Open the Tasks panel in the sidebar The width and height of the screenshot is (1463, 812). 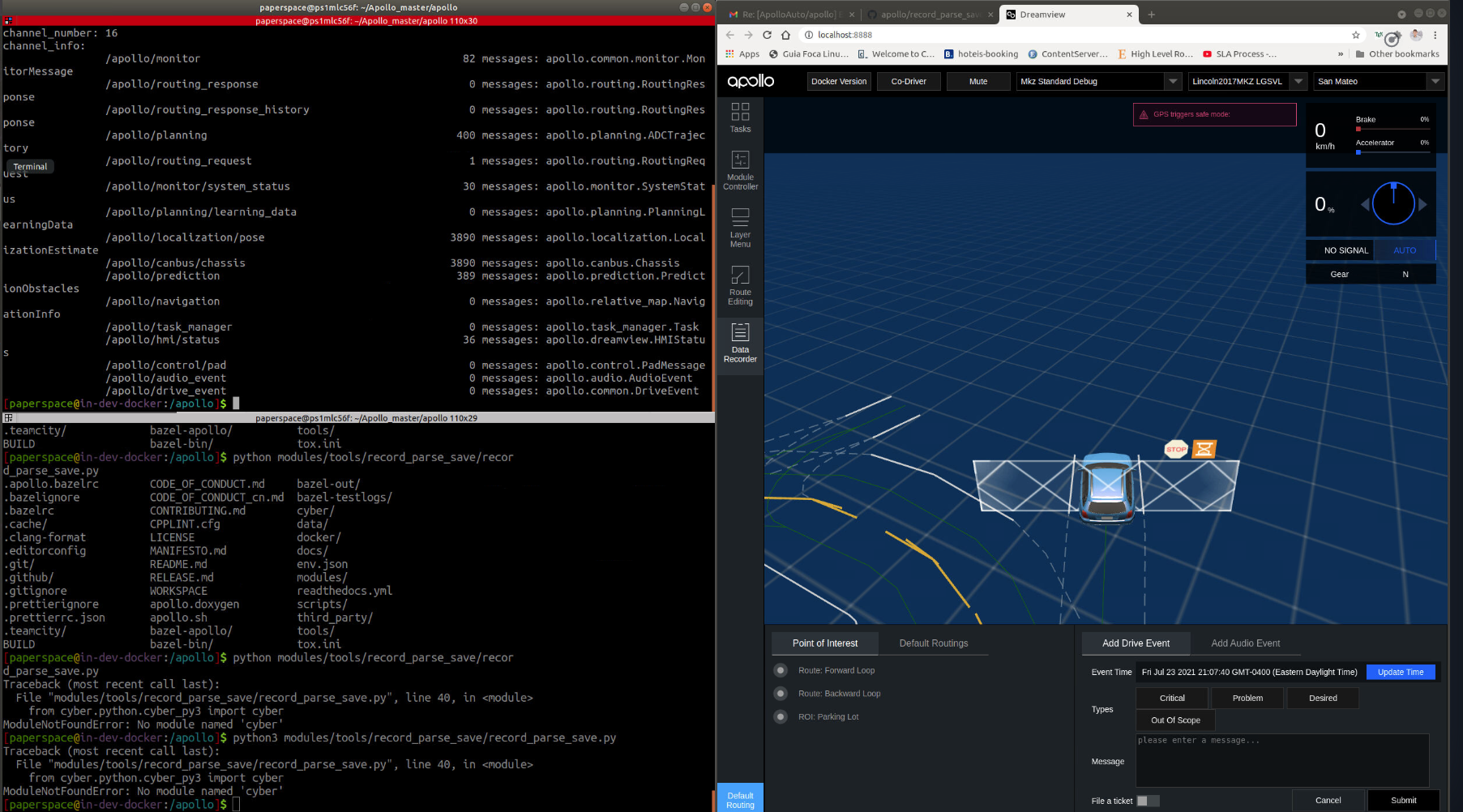click(740, 118)
